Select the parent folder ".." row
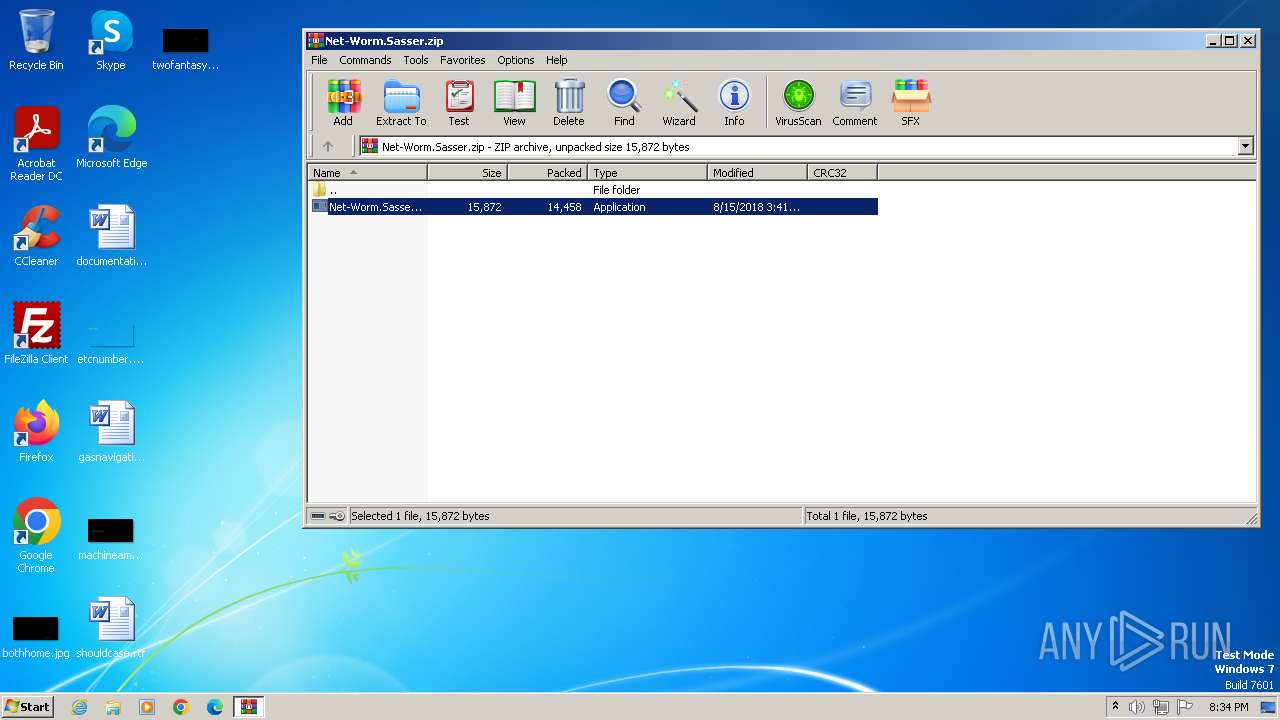This screenshot has height=720, width=1280. [x=593, y=190]
